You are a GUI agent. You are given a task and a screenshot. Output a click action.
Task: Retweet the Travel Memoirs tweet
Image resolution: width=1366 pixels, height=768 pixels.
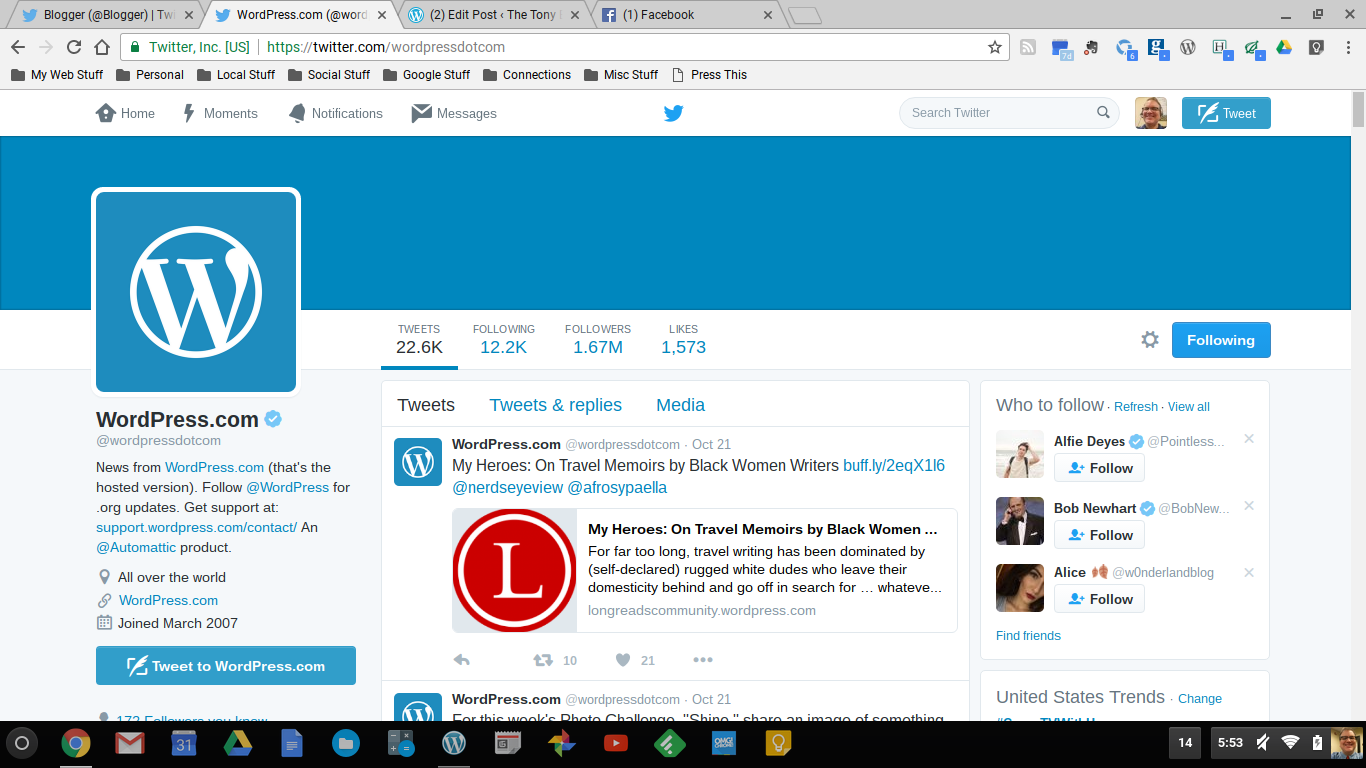[x=543, y=660]
